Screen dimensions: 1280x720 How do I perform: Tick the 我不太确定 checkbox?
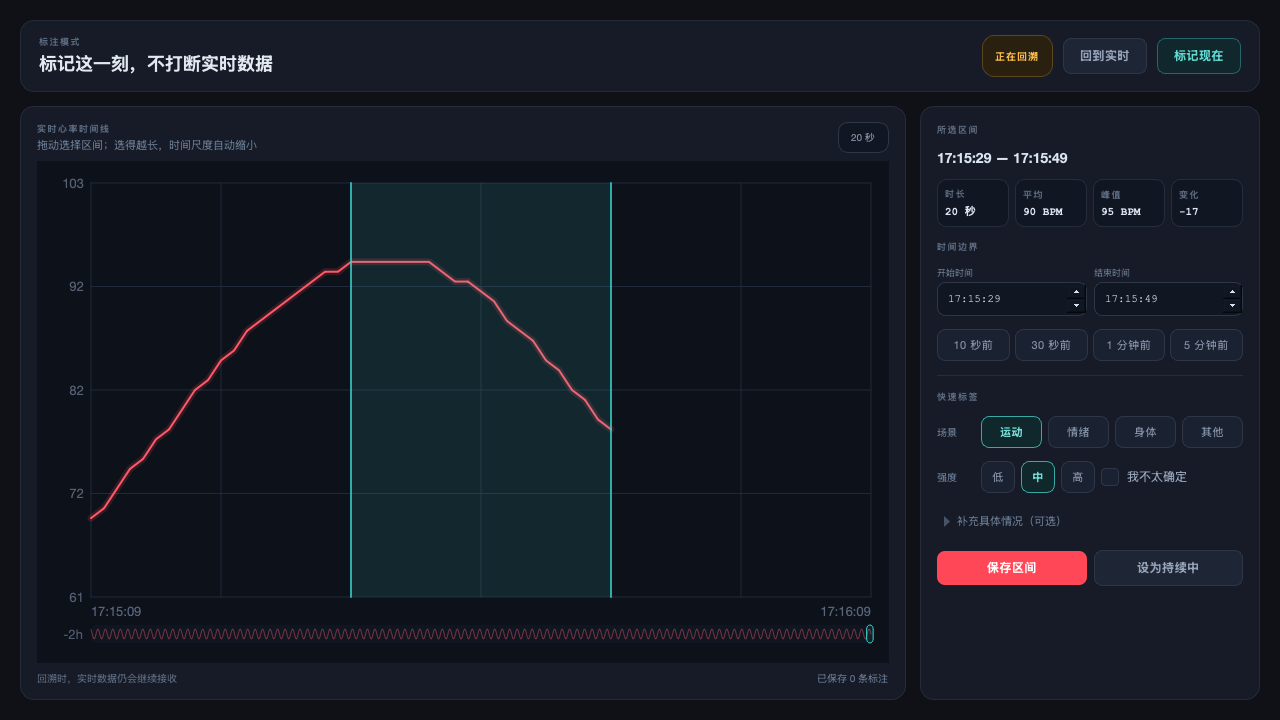1110,477
